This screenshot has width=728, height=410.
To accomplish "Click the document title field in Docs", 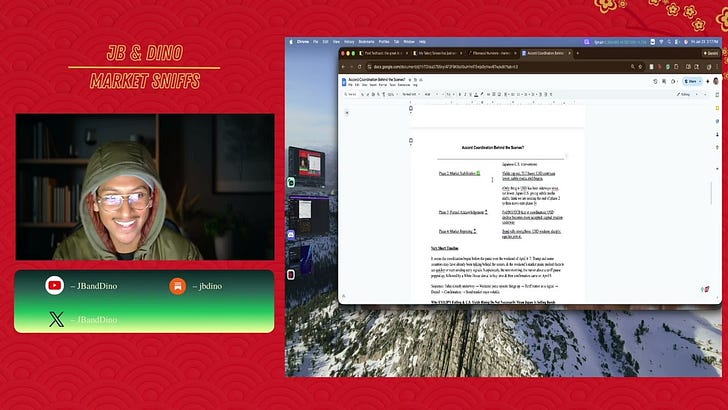I will tap(377, 80).
